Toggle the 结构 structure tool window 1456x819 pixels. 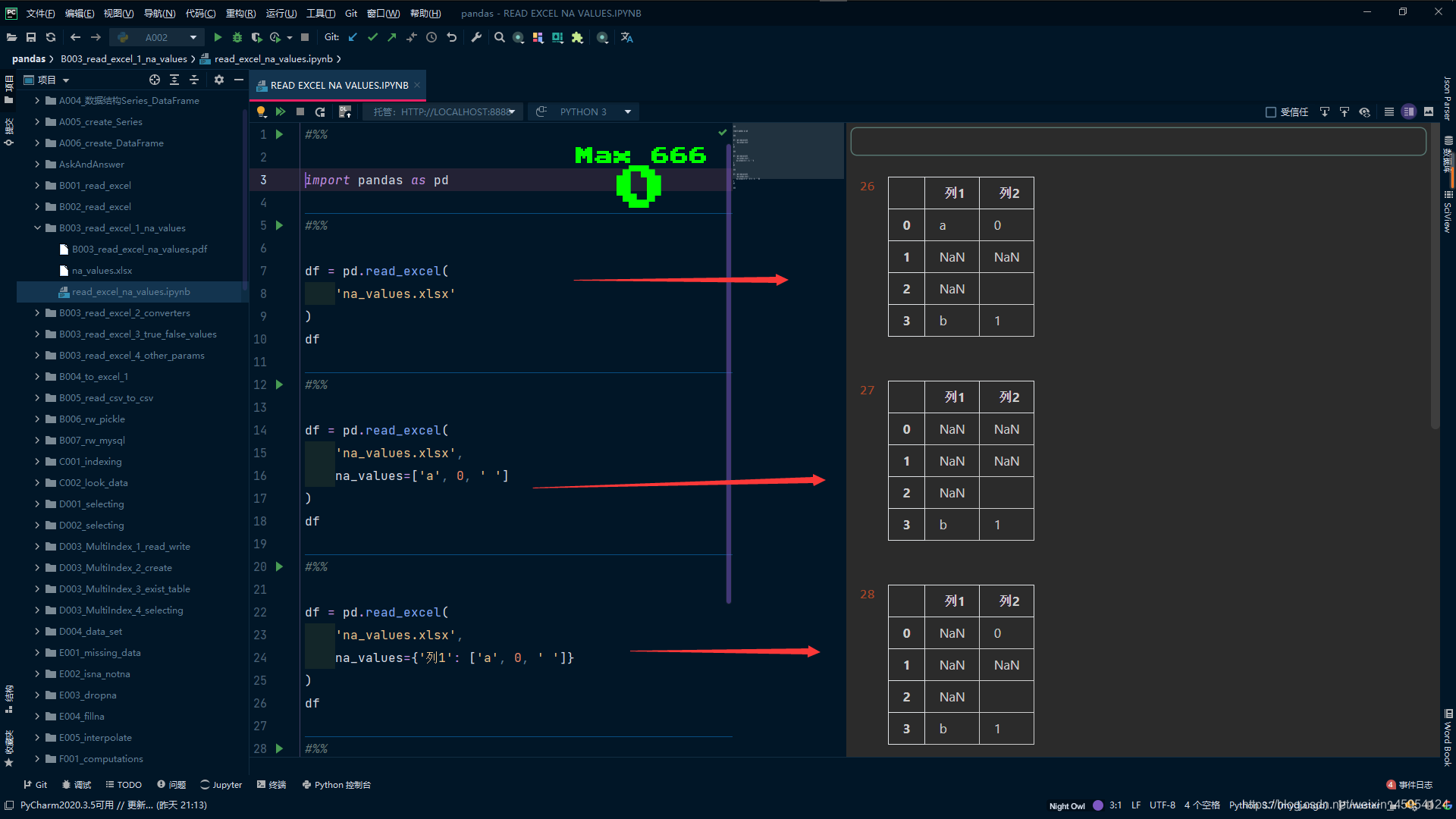pos(9,699)
